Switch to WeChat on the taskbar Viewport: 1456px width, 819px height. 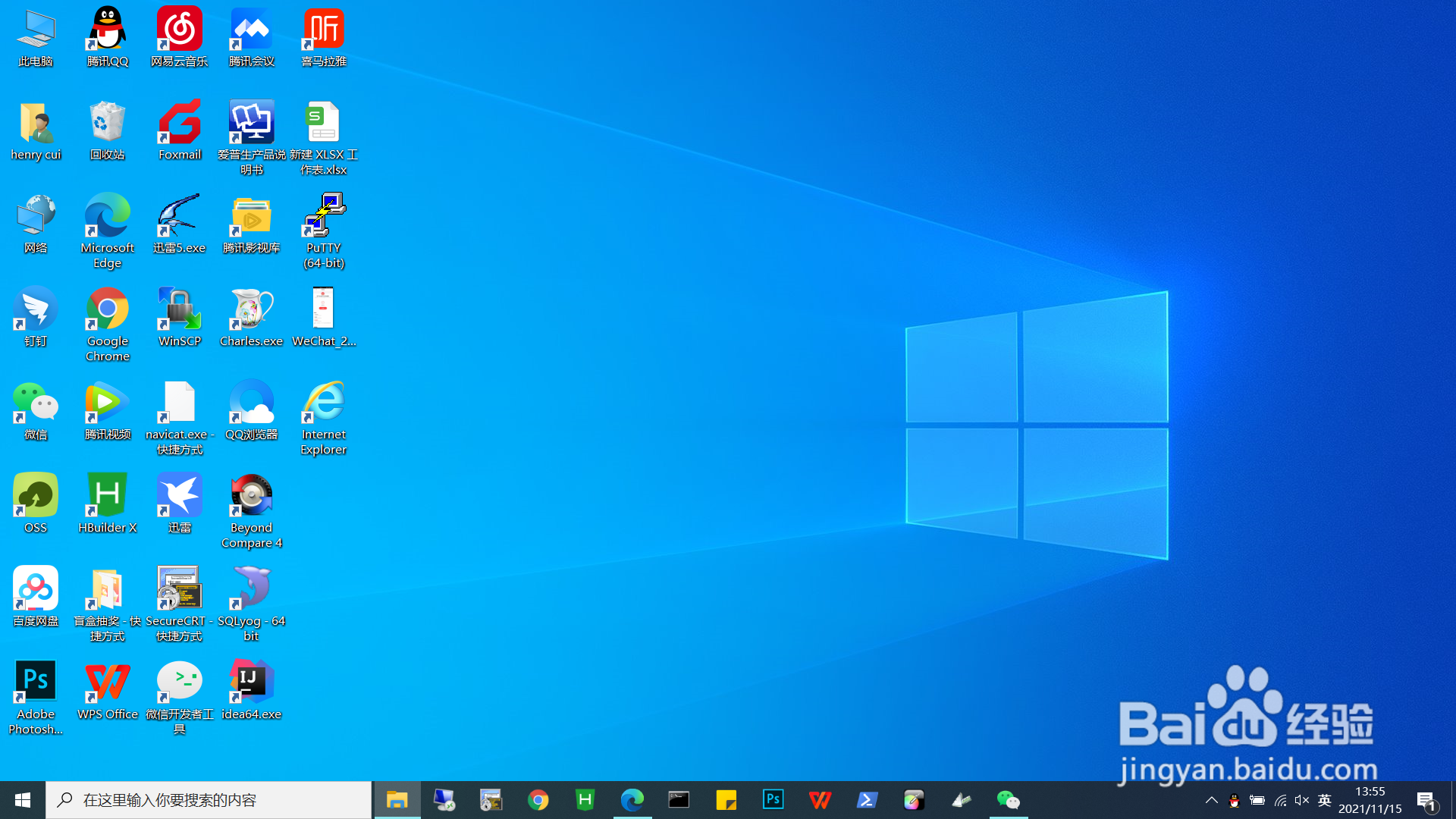pyautogui.click(x=1009, y=800)
